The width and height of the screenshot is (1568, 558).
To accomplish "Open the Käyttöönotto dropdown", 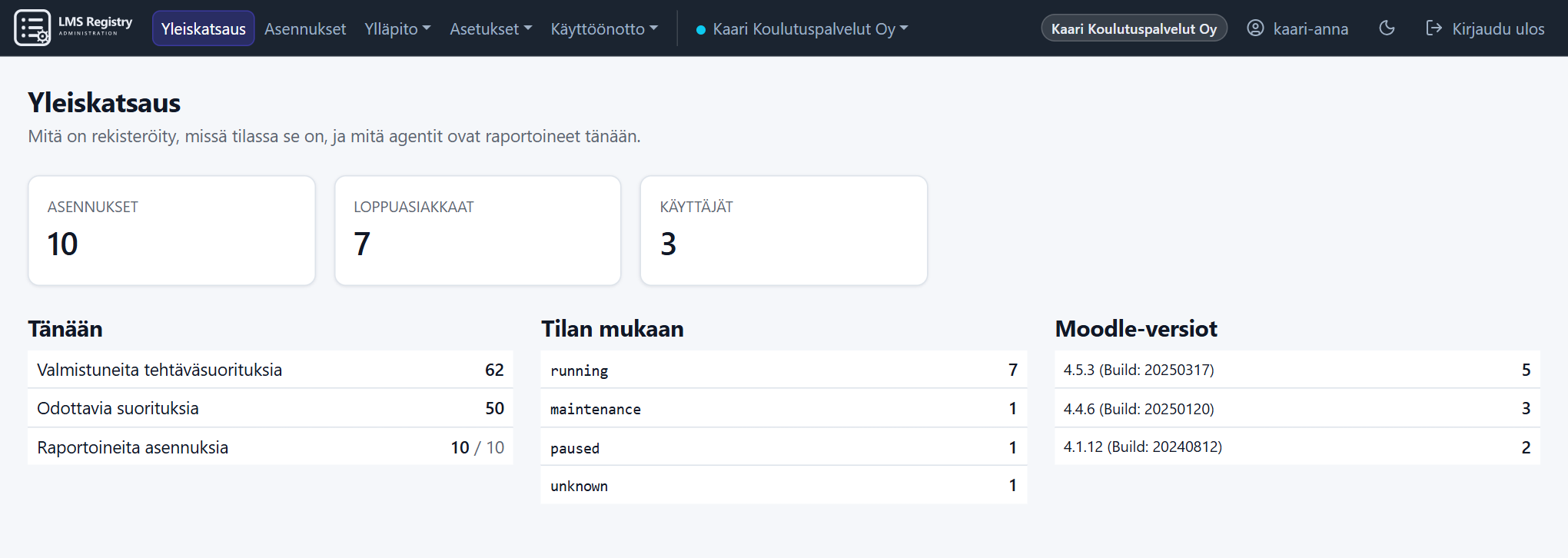I will pos(604,28).
